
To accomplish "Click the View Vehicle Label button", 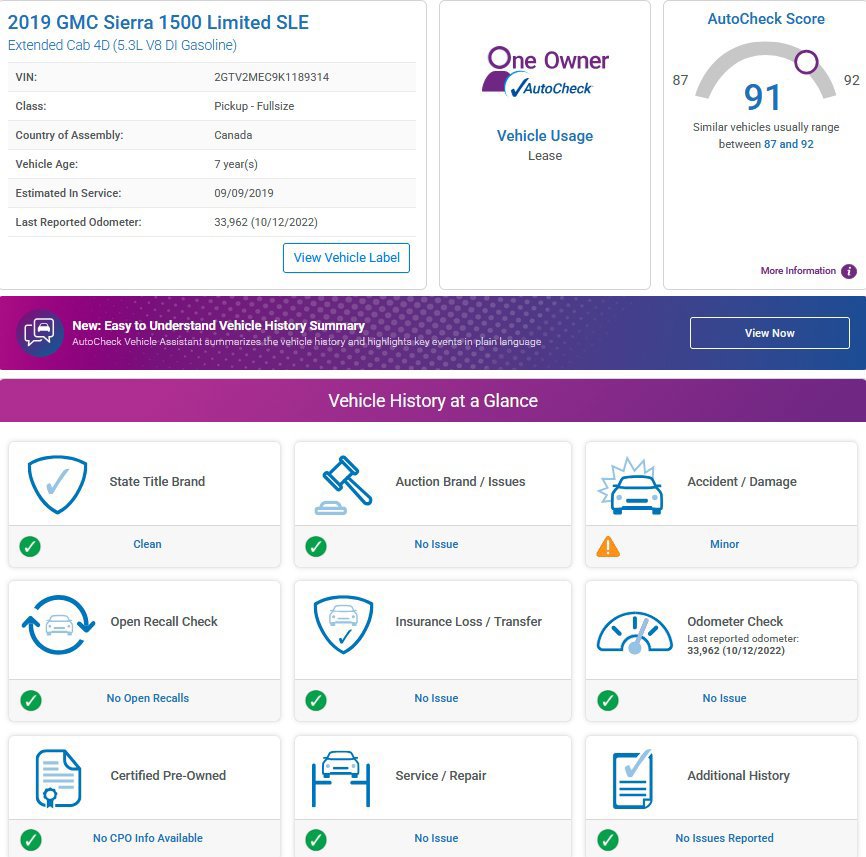I will pyautogui.click(x=346, y=258).
